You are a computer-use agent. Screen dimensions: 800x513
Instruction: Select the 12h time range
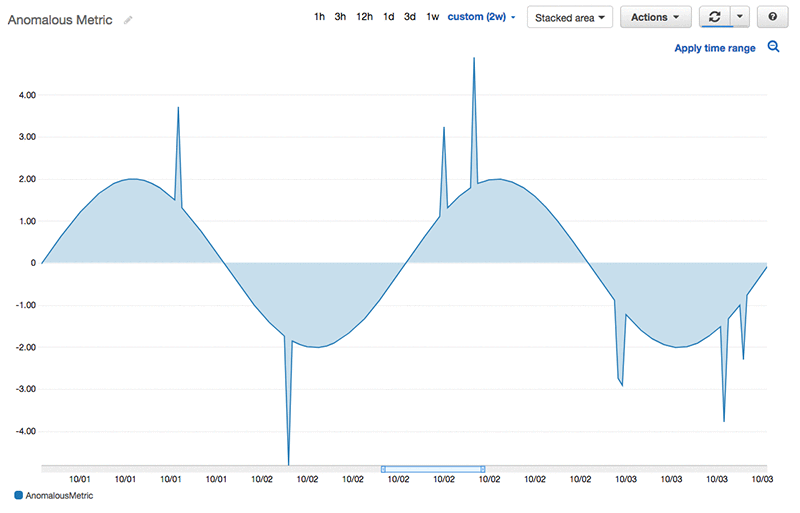(x=364, y=17)
